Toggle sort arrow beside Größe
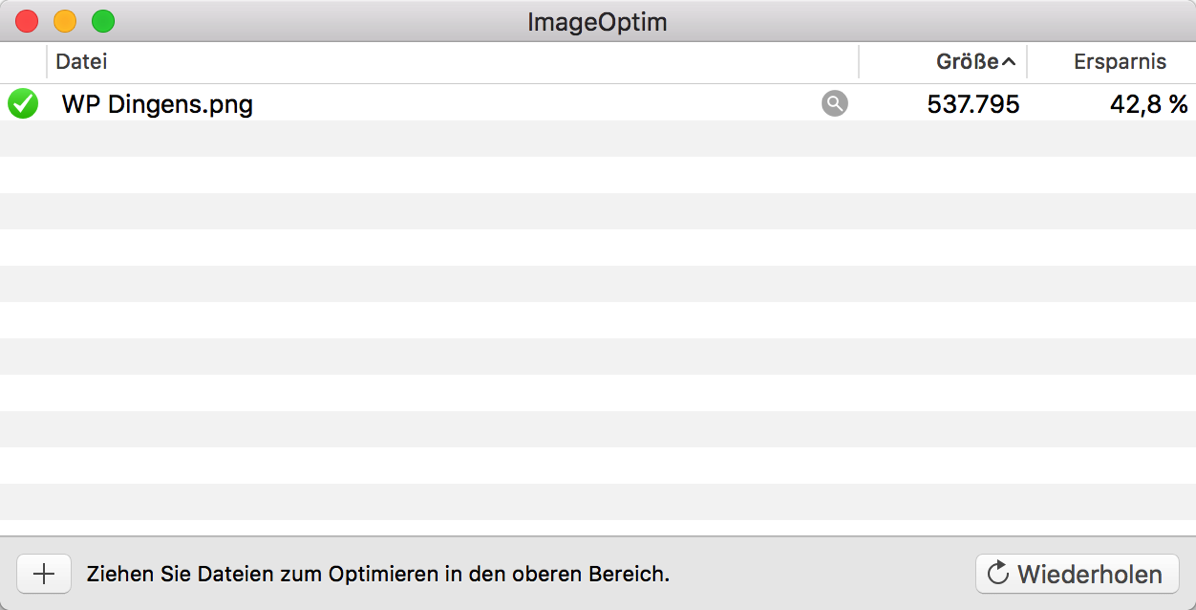This screenshot has height=610, width=1196. click(x=1008, y=63)
